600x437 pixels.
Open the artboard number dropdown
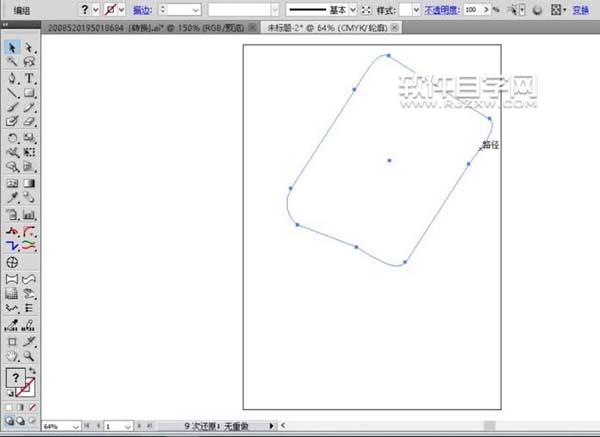pos(128,426)
